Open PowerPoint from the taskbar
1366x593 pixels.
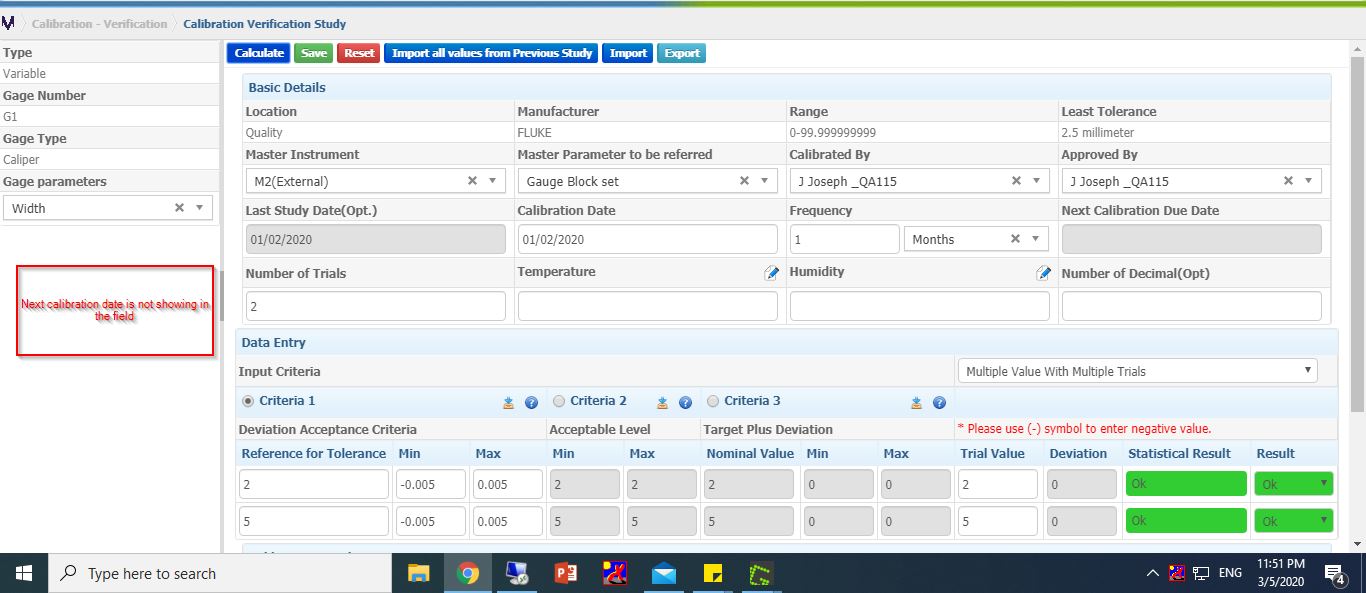point(565,573)
